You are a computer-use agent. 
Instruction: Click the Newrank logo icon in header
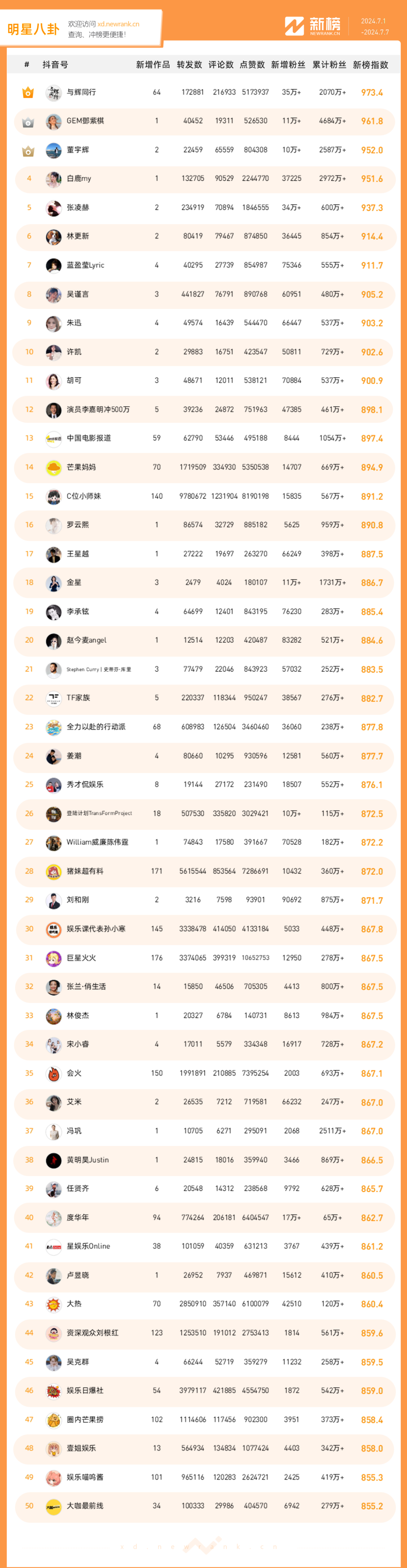pyautogui.click(x=294, y=26)
